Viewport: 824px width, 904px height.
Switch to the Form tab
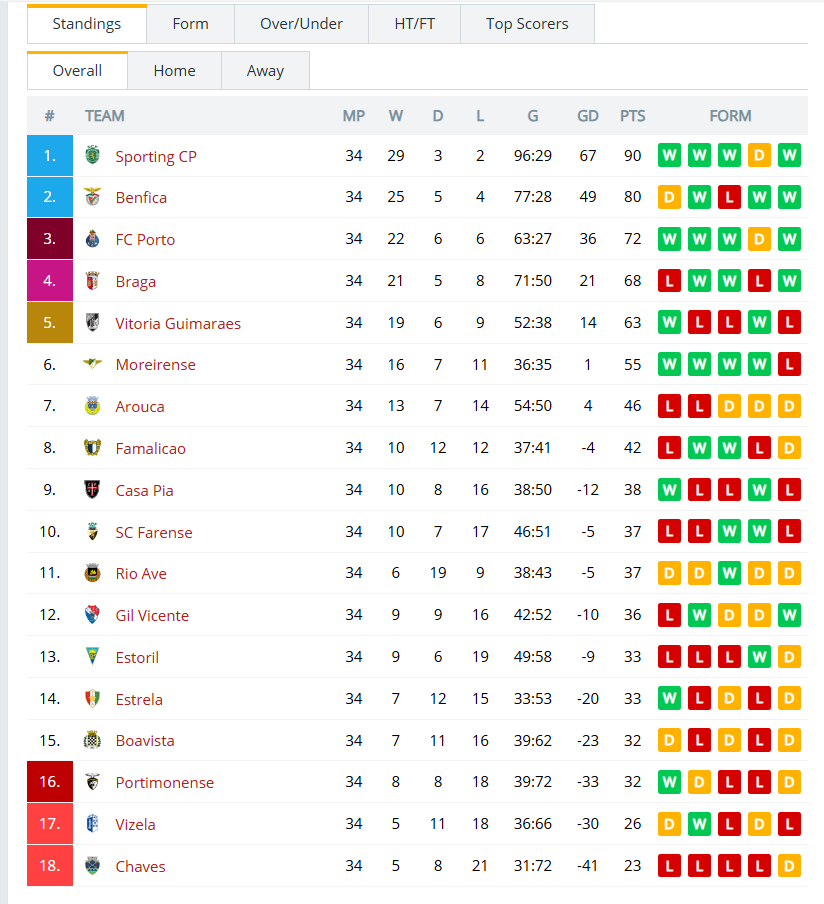click(x=190, y=24)
